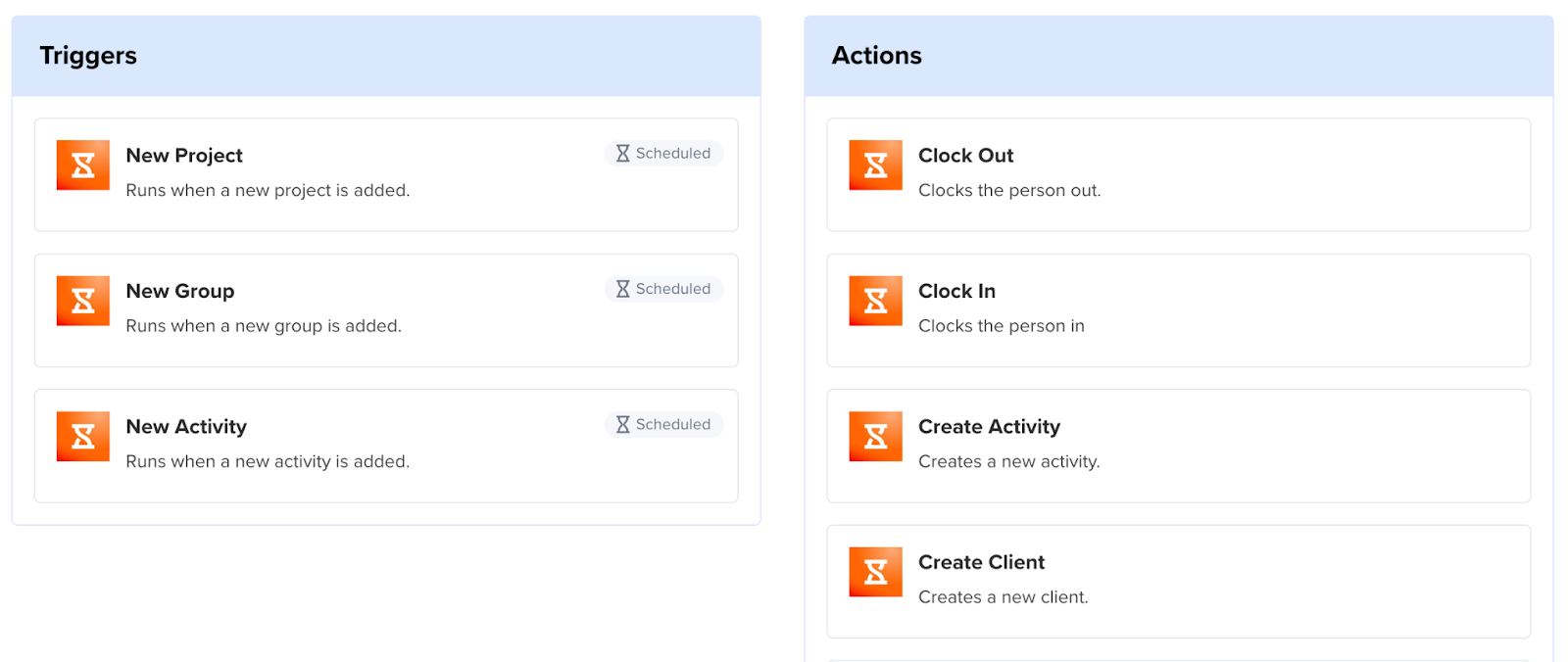Click the orange hourglass icon beside New Group
Viewport: 1568px width, 662px height.
[83, 301]
